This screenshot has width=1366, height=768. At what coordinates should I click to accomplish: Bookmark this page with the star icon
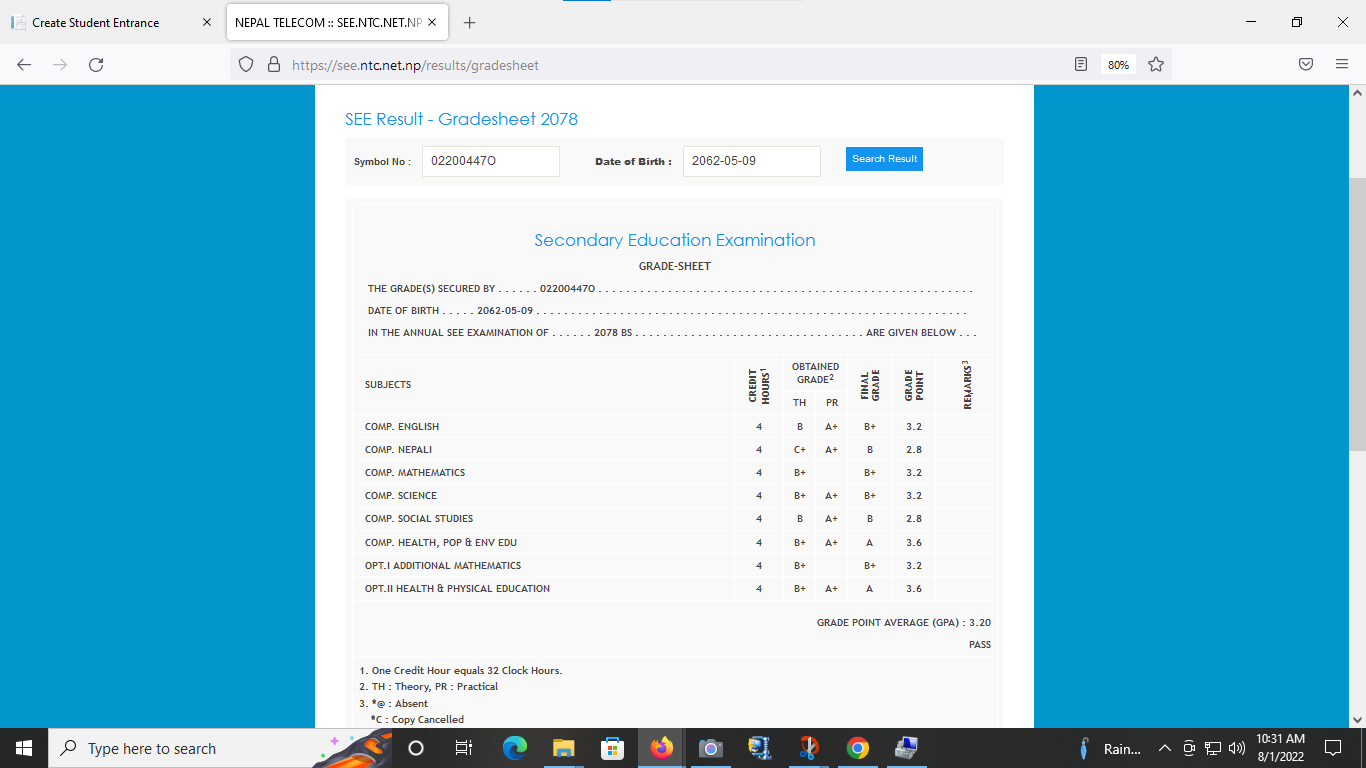(1156, 65)
